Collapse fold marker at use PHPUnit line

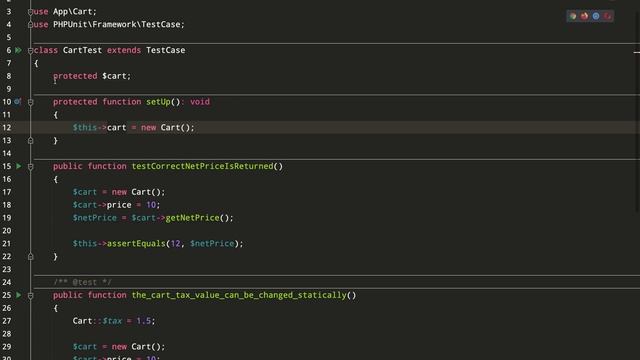pyautogui.click(x=31, y=24)
